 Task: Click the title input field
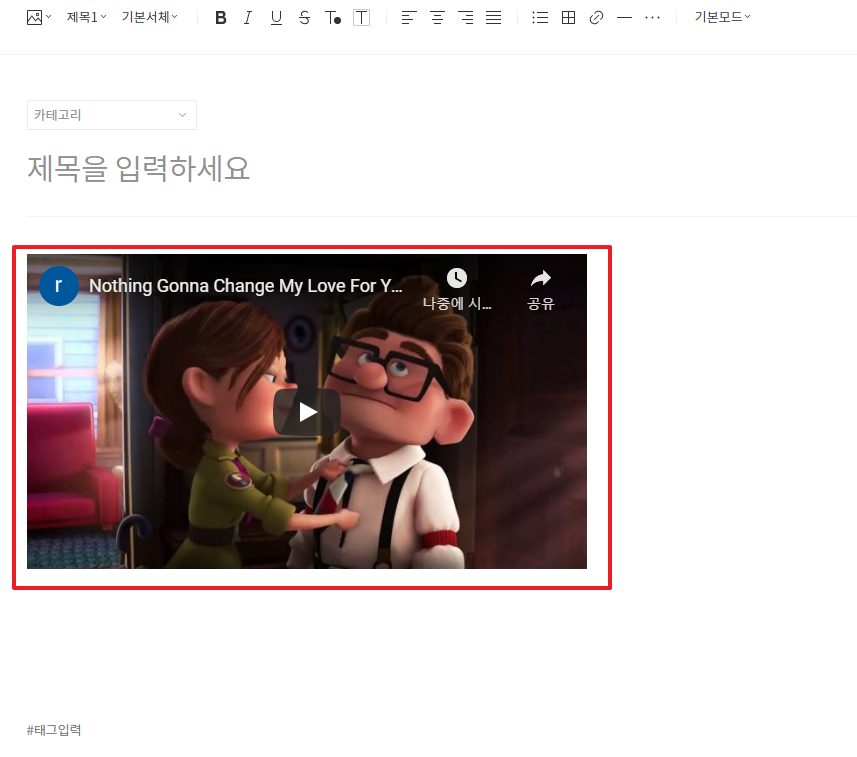138,168
